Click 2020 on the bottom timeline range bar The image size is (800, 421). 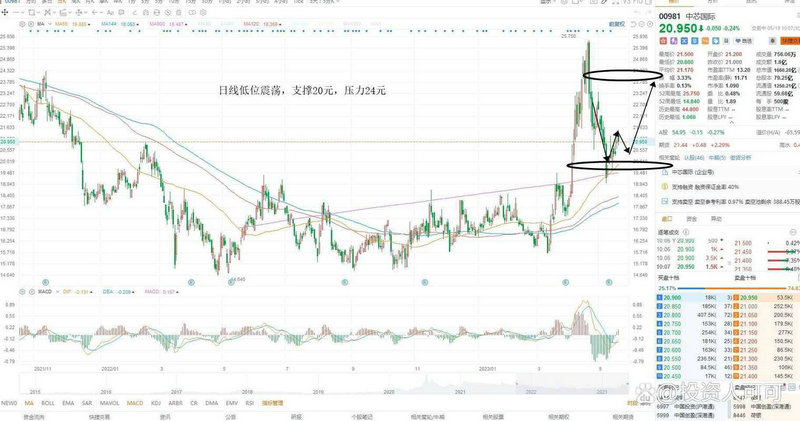(390, 392)
